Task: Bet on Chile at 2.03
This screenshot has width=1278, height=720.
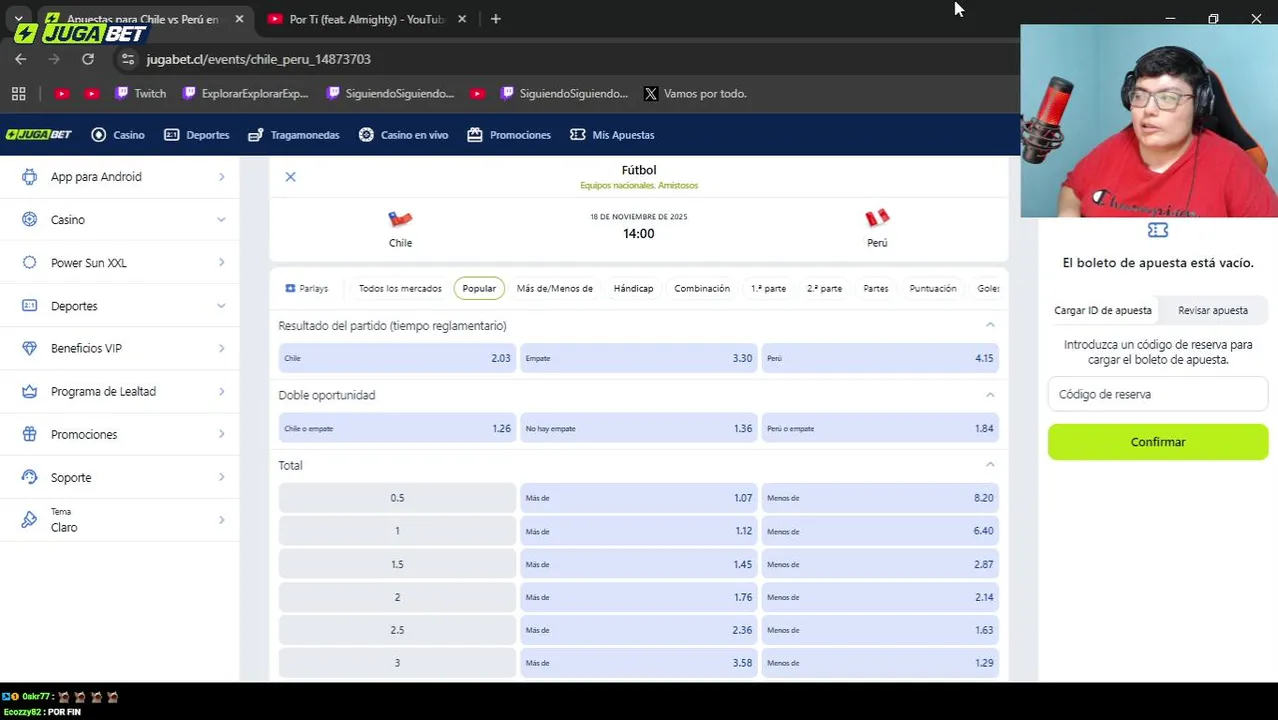Action: 397,358
